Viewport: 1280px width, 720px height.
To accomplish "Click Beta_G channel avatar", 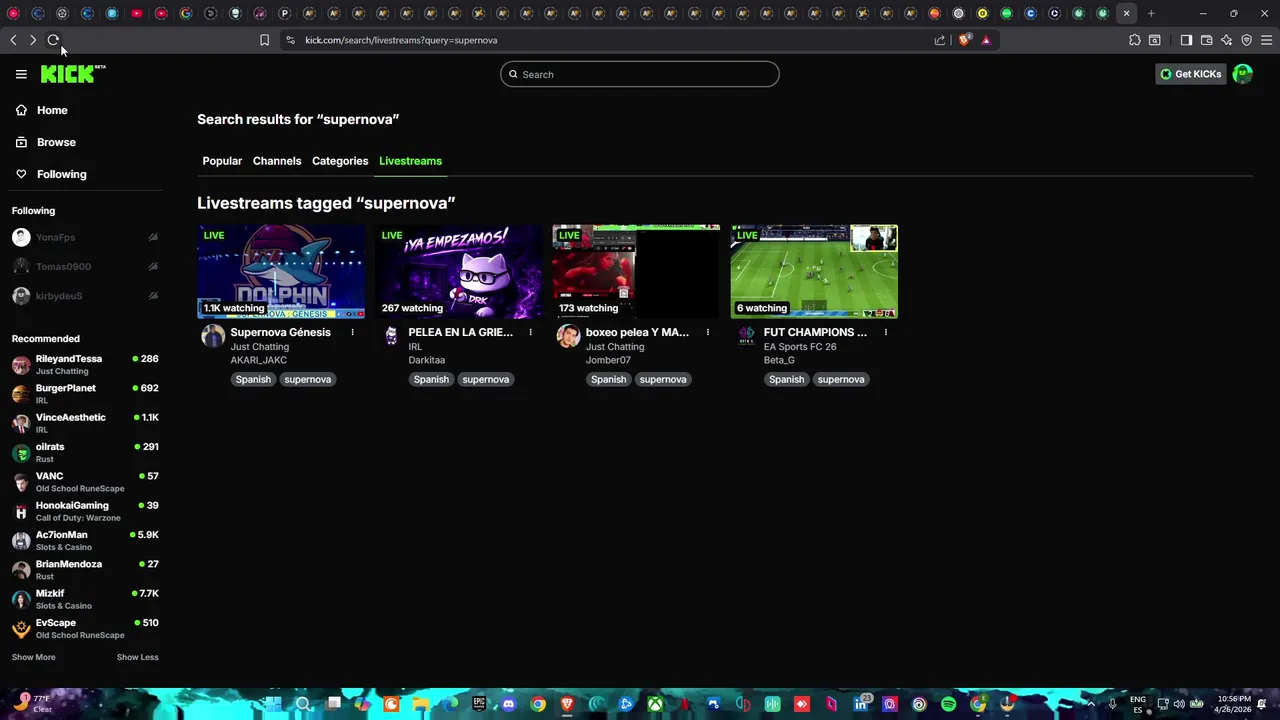I will point(746,336).
